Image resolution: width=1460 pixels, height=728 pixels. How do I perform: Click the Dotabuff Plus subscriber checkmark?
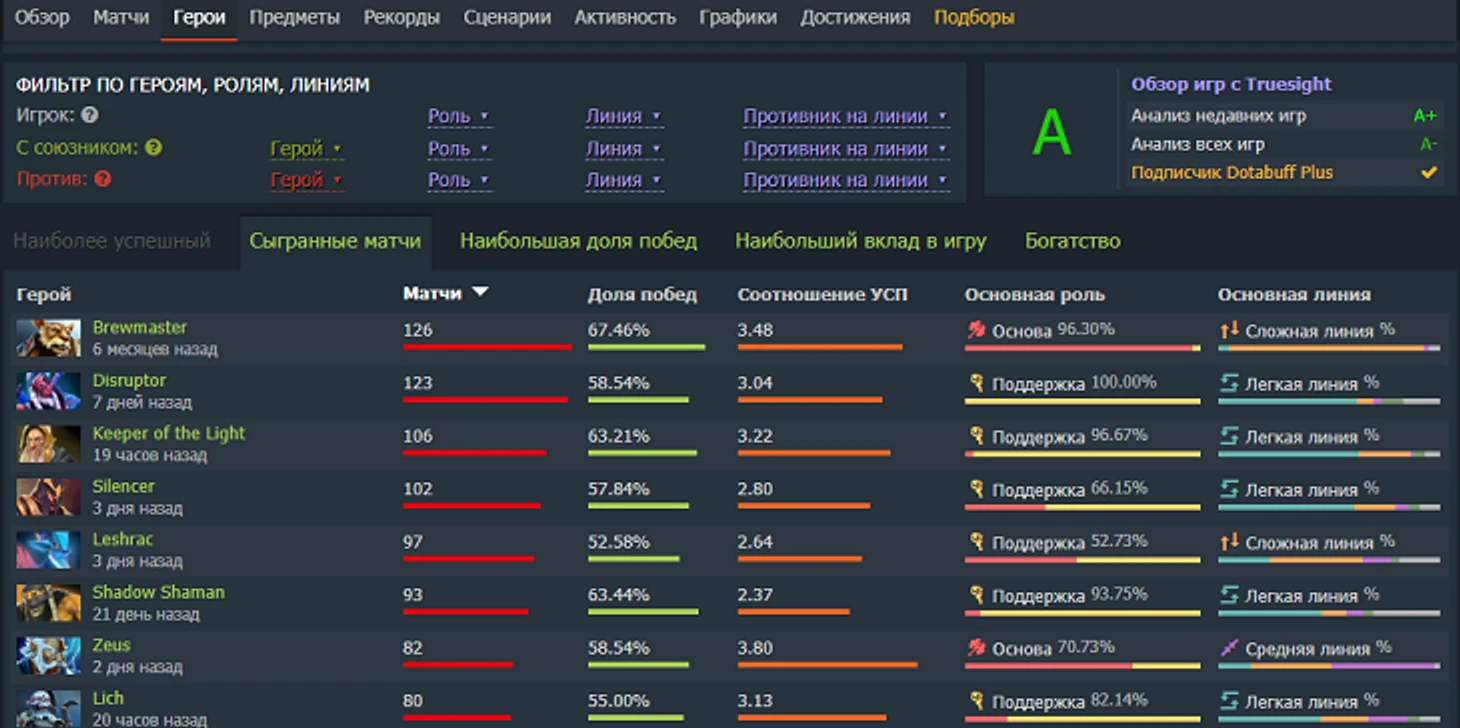pyautogui.click(x=1429, y=173)
